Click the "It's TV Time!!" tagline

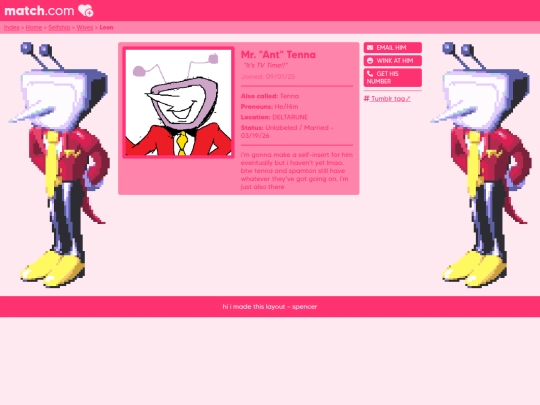point(265,65)
